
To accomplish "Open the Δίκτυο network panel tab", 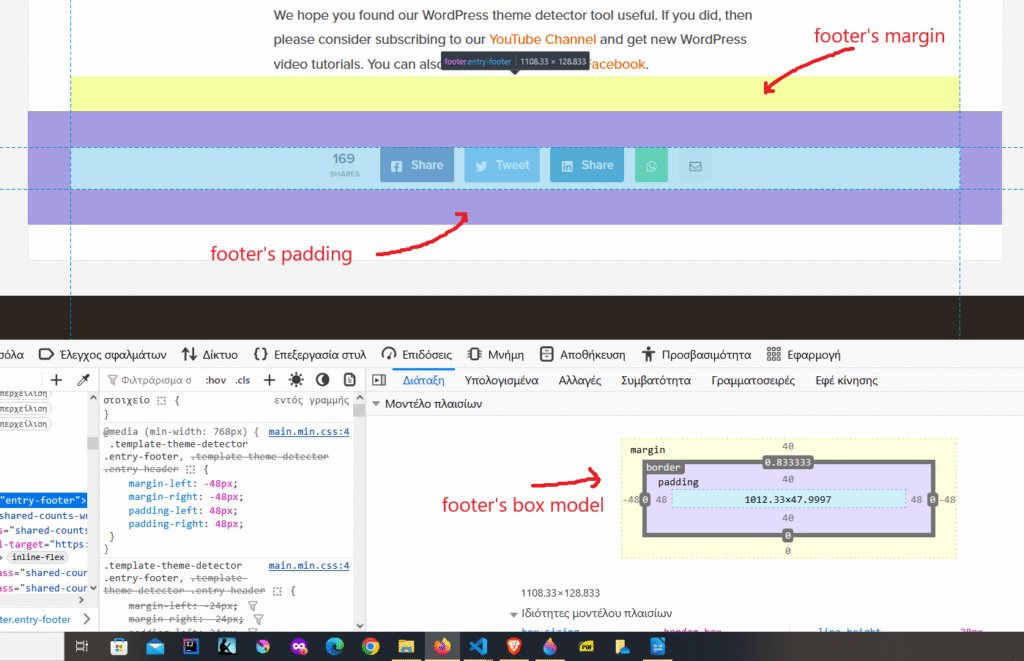I will [x=210, y=354].
